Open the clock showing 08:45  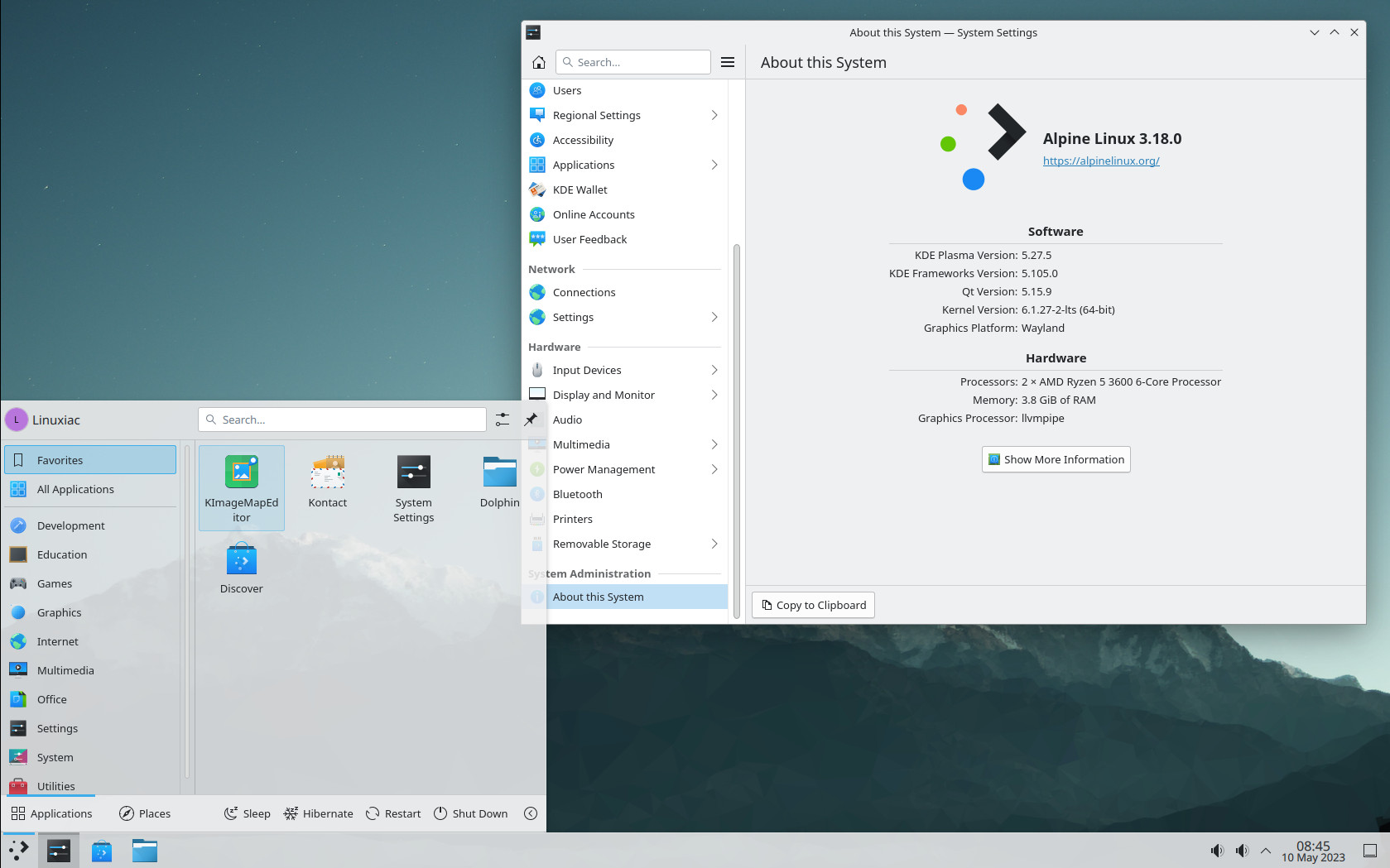(1313, 851)
